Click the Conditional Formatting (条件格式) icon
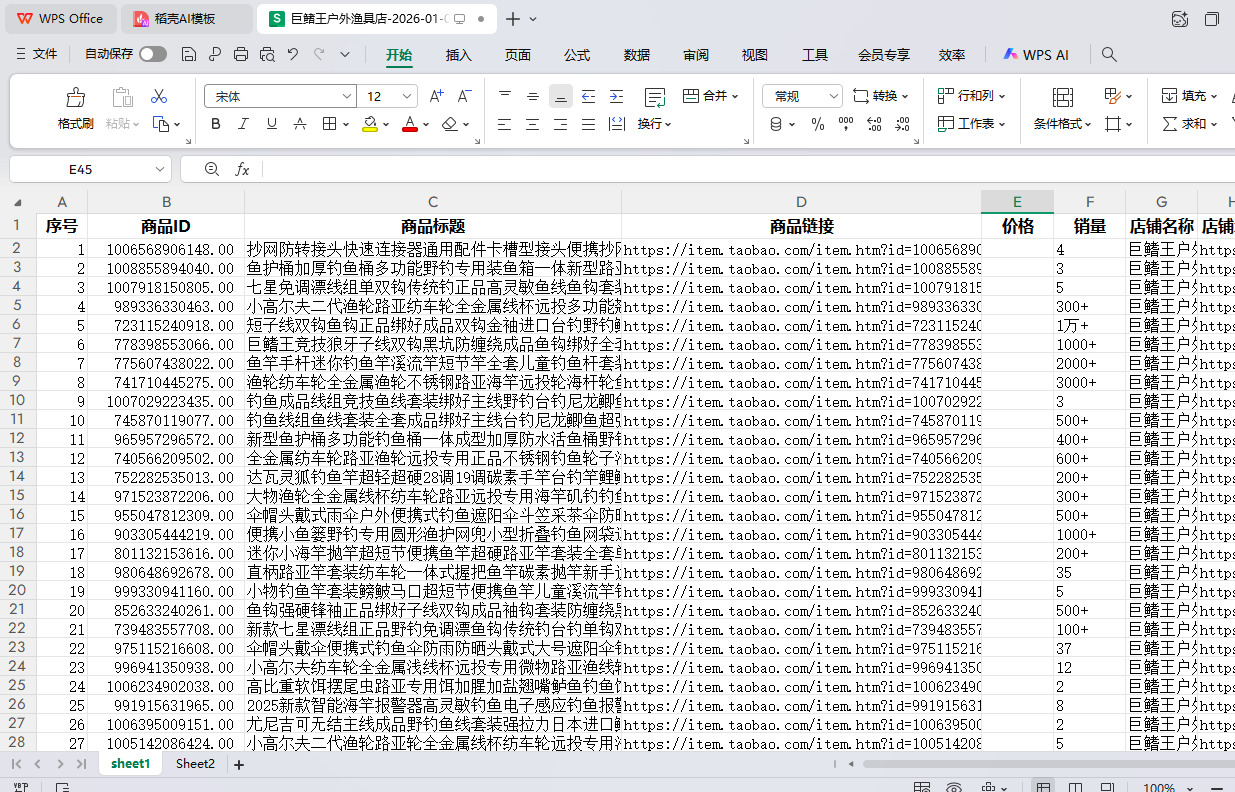The width and height of the screenshot is (1235, 792). pos(1063,98)
